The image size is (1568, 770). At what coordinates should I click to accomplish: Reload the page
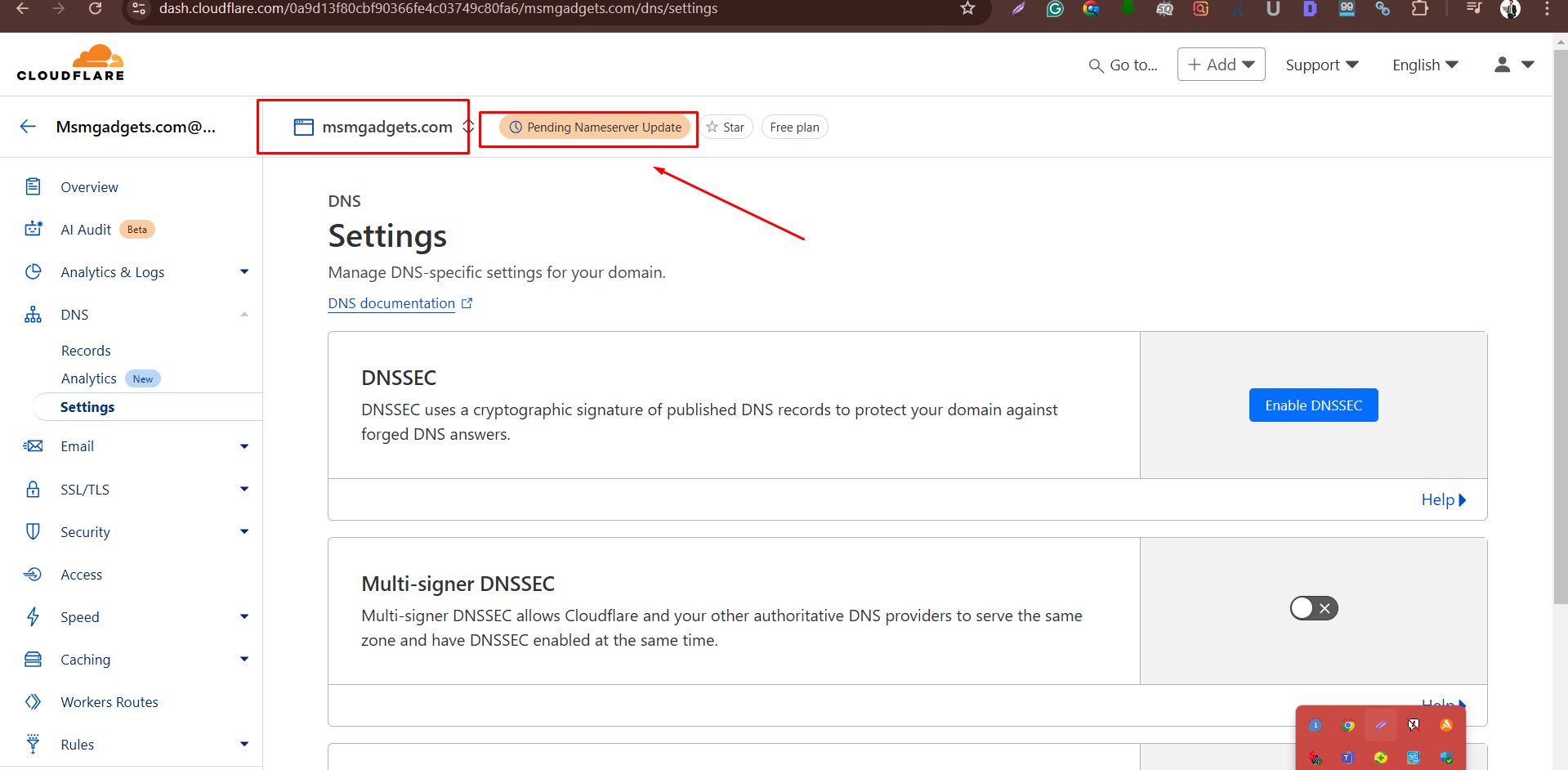tap(95, 8)
